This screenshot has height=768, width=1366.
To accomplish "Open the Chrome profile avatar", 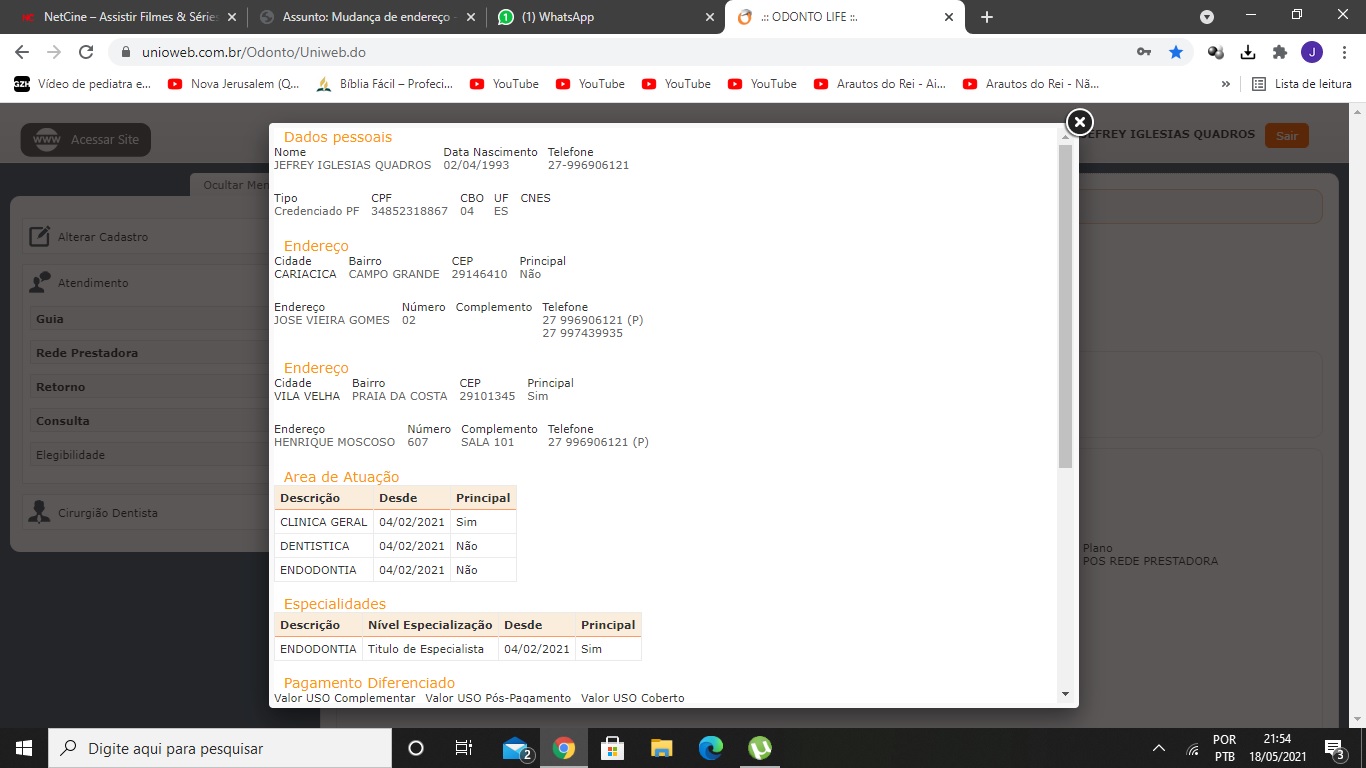I will tap(1311, 52).
